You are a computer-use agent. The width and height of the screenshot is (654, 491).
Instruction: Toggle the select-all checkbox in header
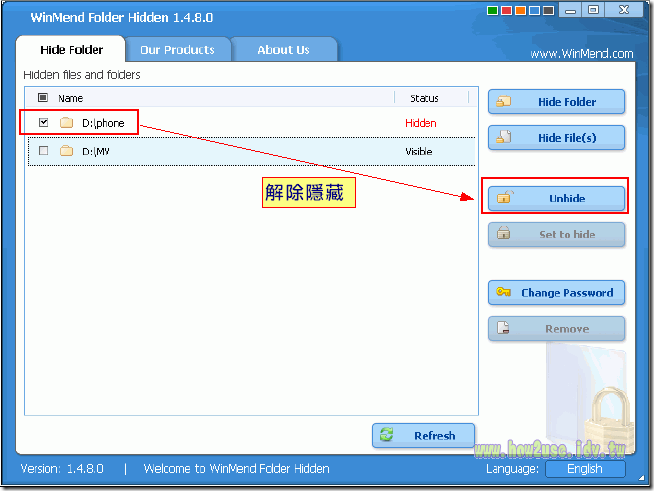pyautogui.click(x=43, y=98)
